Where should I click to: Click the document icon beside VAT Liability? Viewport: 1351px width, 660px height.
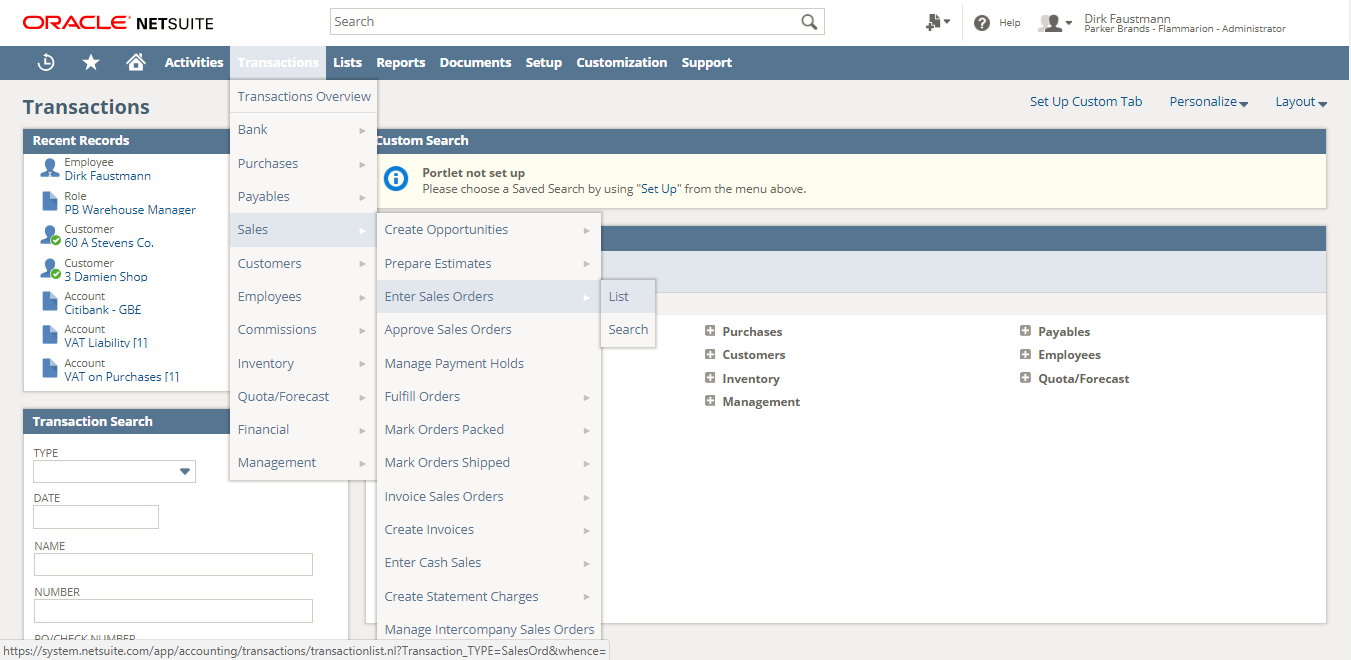[49, 335]
